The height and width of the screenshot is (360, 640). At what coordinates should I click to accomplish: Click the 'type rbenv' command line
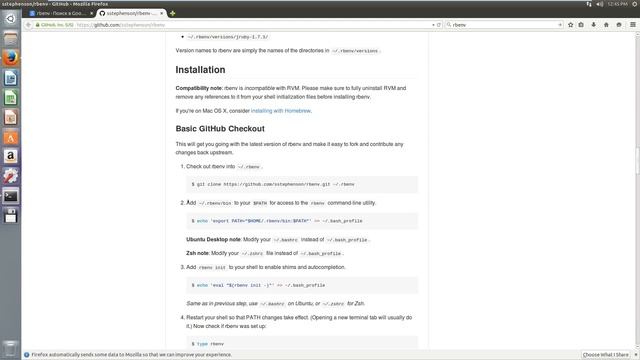[208, 344]
